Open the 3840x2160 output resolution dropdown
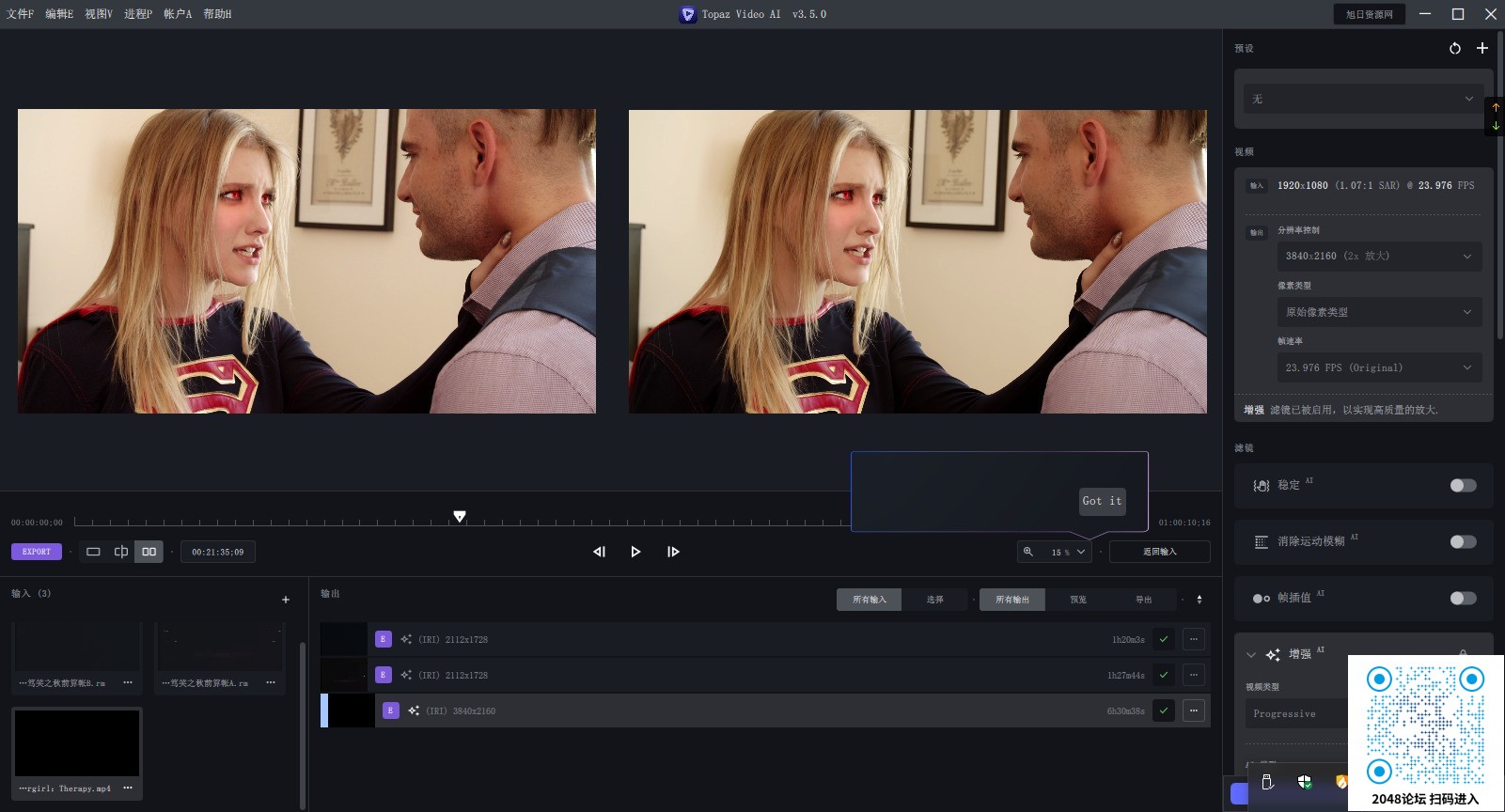 pyautogui.click(x=1379, y=256)
